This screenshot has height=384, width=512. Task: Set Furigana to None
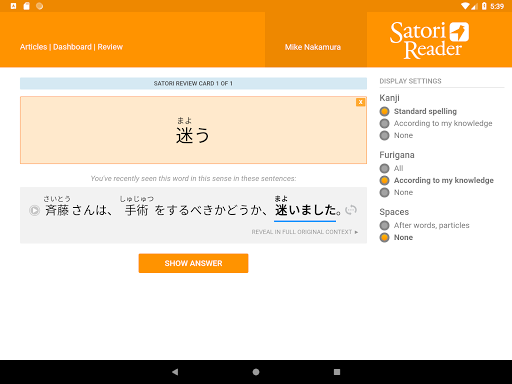click(396, 192)
